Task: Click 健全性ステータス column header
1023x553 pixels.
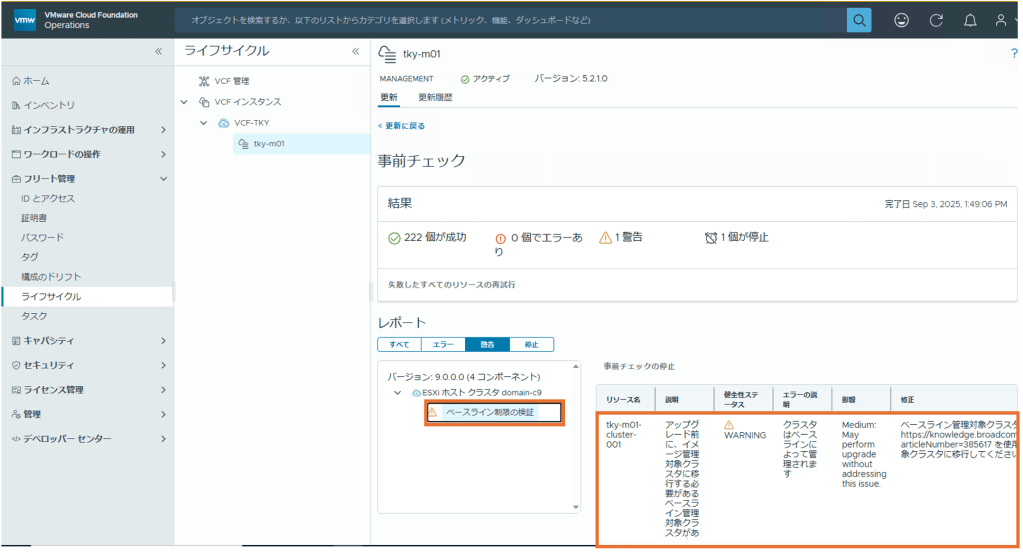Action: [x=741, y=399]
